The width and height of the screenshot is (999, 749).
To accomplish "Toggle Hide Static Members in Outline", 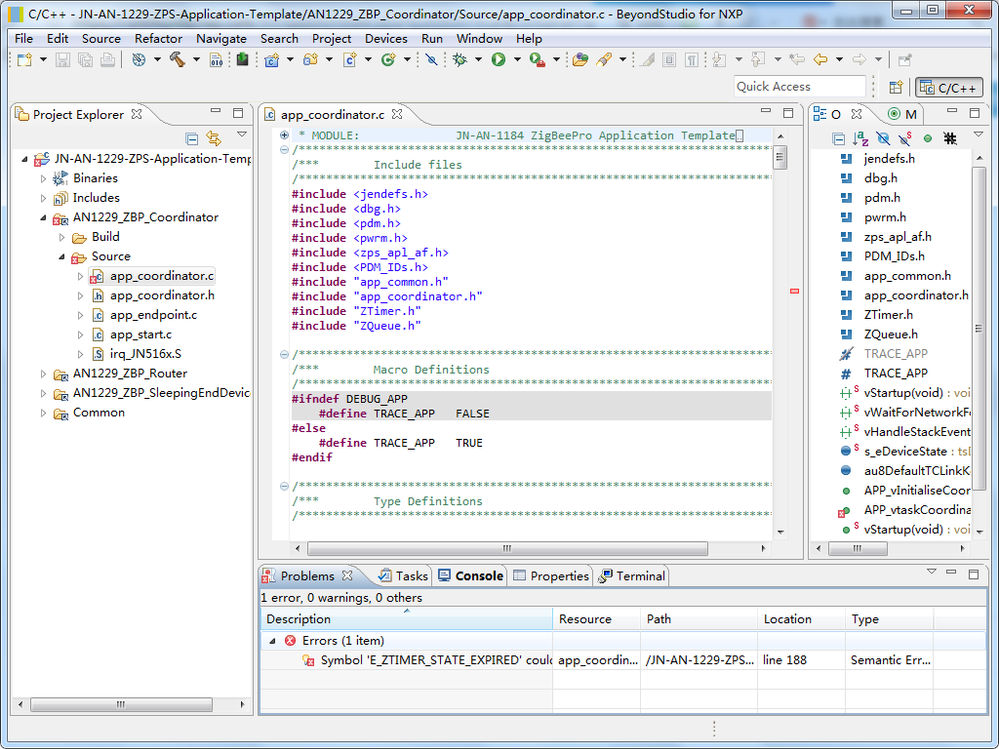I will (905, 138).
